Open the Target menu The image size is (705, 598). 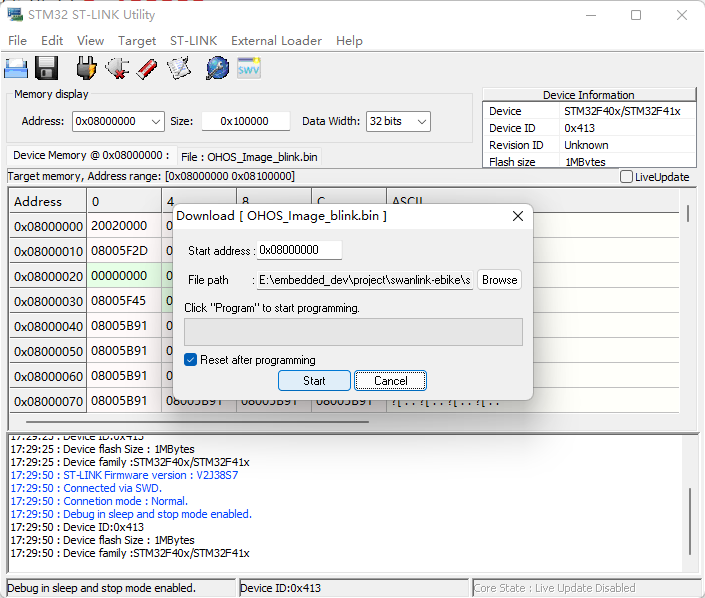click(x=137, y=41)
